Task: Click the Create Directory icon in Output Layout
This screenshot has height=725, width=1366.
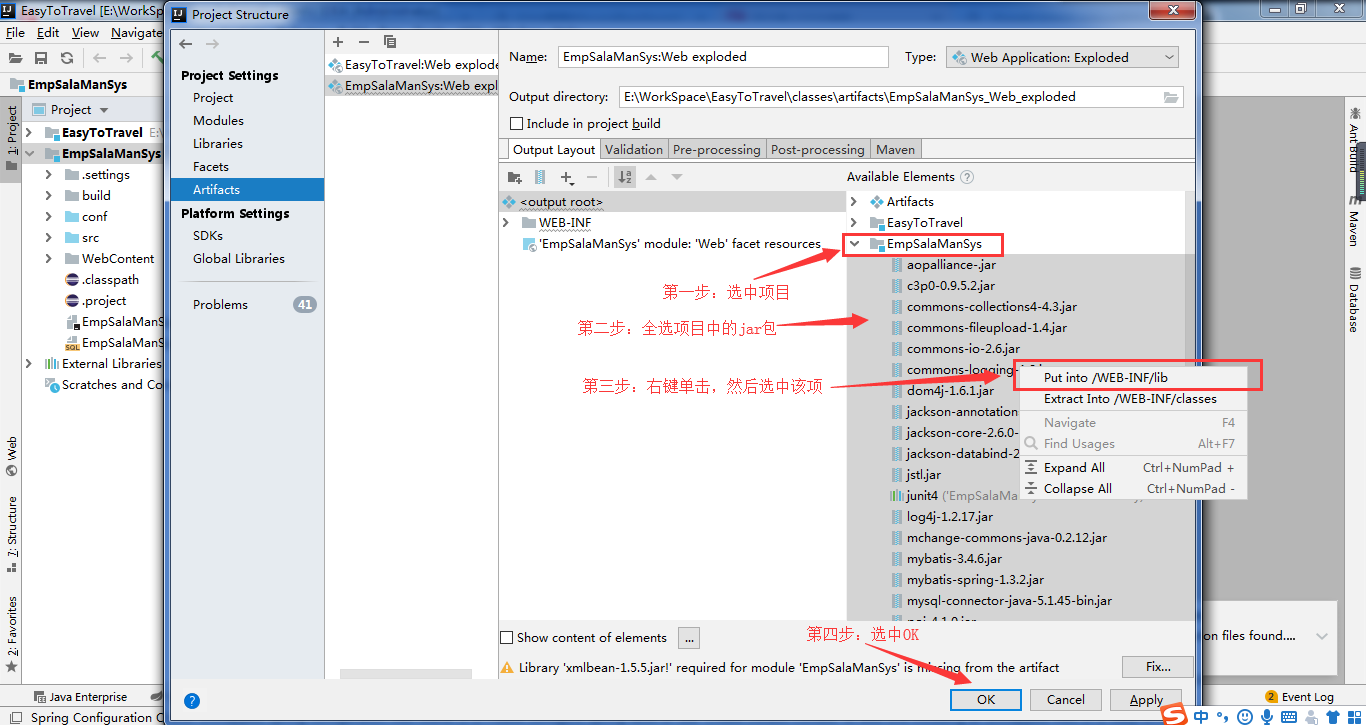Action: pyautogui.click(x=515, y=177)
